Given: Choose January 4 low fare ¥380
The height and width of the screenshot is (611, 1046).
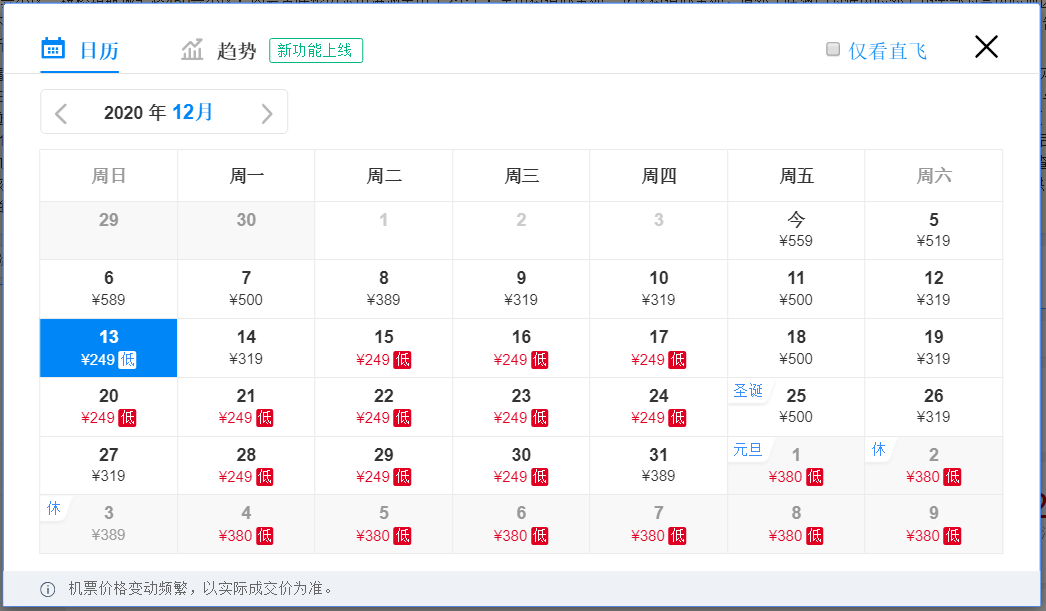Looking at the screenshot, I should [246, 524].
